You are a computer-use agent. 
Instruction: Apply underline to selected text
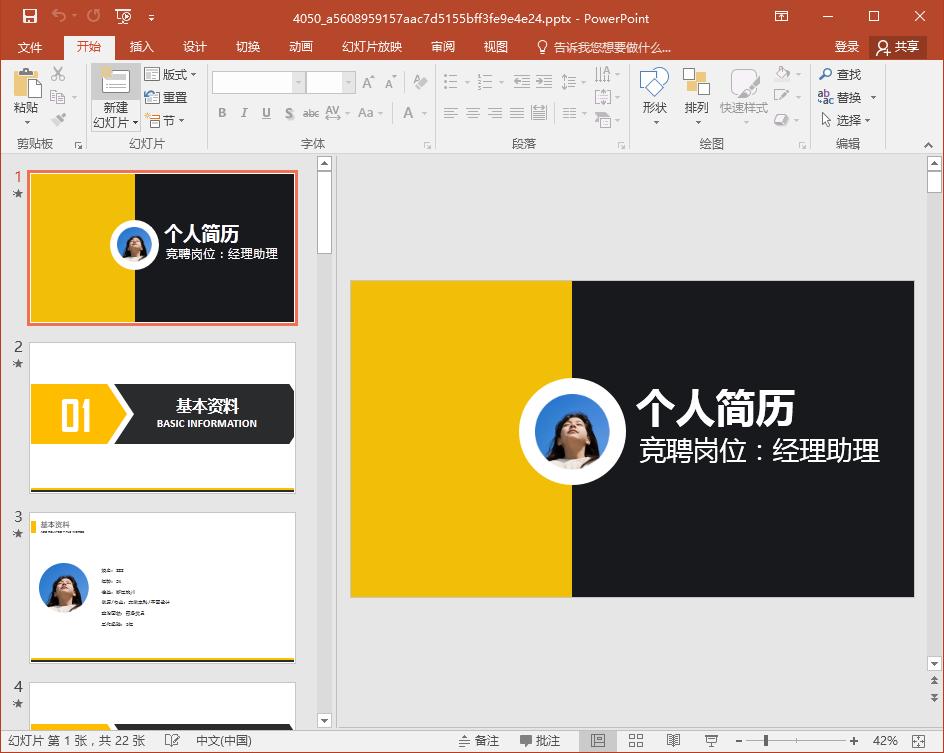264,113
